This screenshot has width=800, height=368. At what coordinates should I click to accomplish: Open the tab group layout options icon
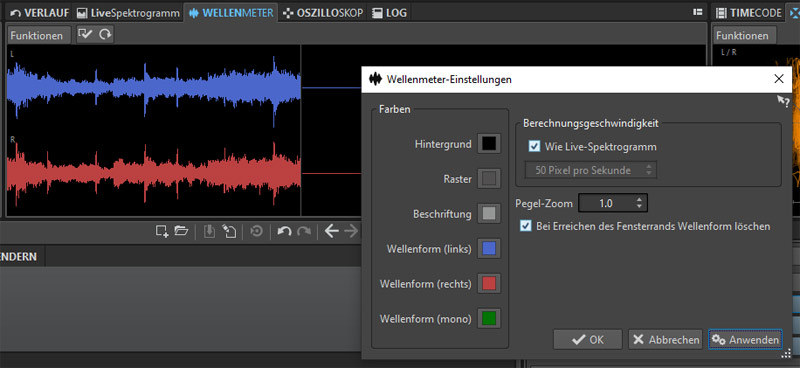697,12
